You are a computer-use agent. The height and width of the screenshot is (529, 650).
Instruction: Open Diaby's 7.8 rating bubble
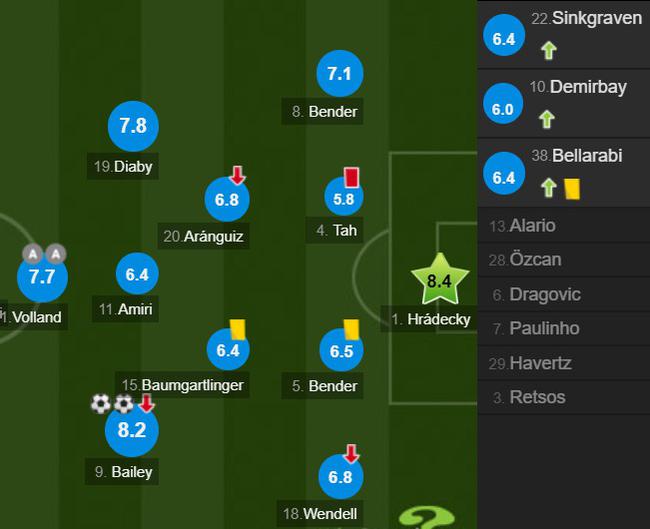133,126
